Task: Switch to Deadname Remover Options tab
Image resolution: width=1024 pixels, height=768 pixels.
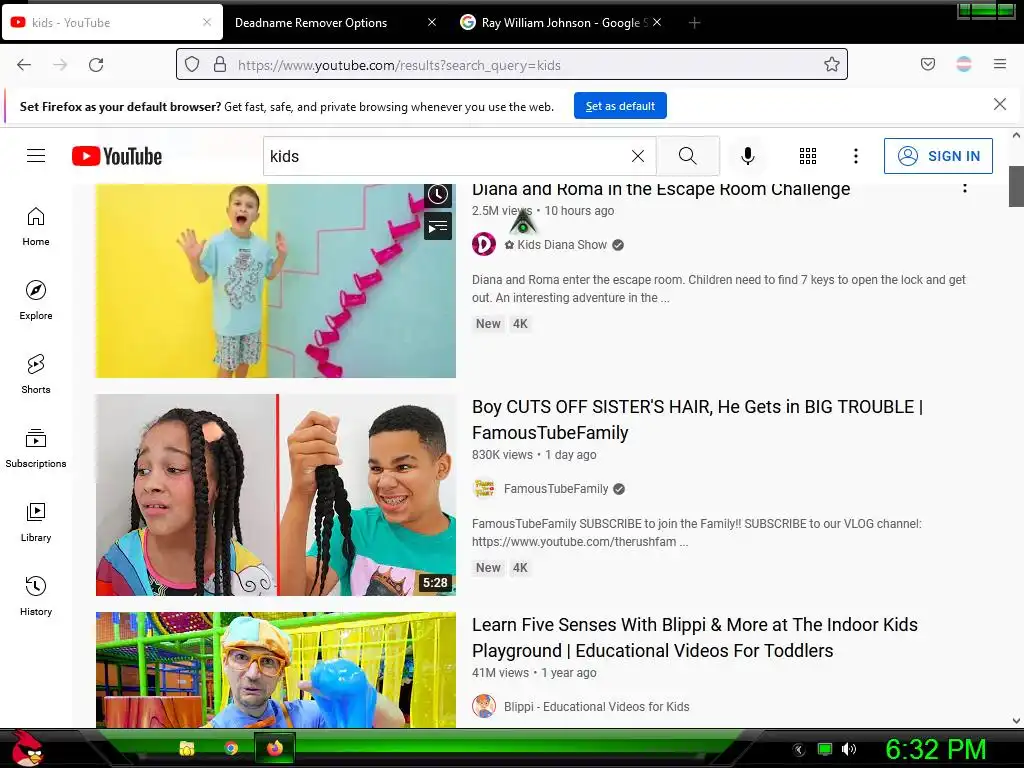Action: pyautogui.click(x=311, y=23)
